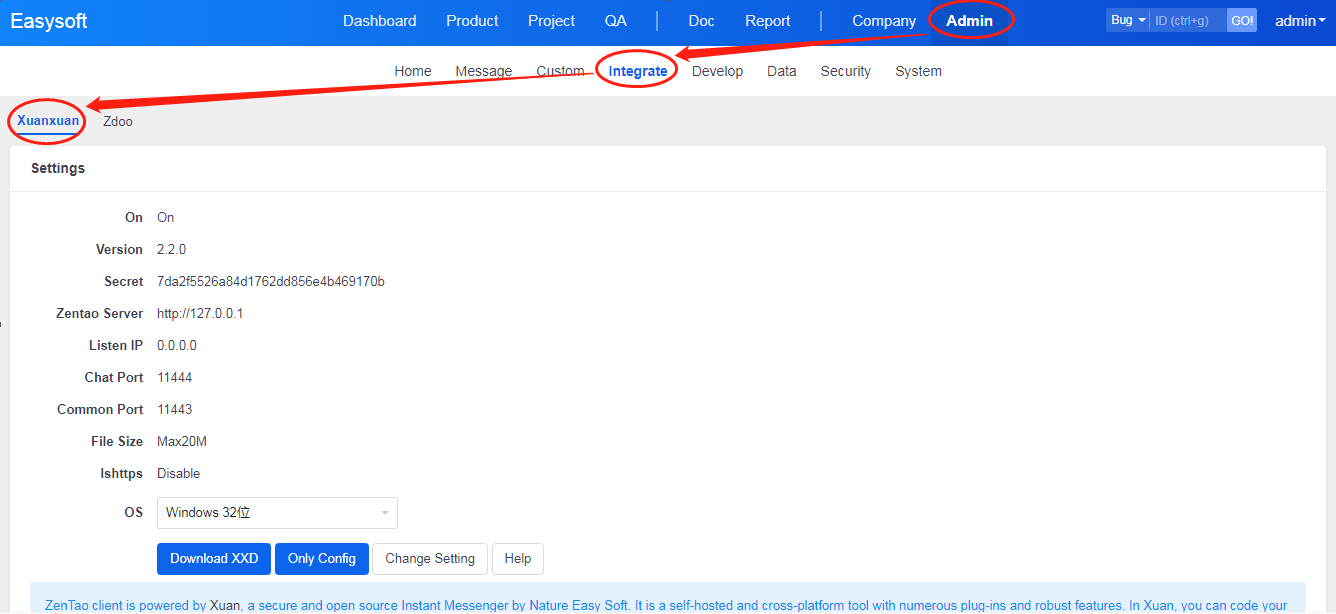1336x614 pixels.
Task: Click Change Setting button
Action: (x=429, y=559)
